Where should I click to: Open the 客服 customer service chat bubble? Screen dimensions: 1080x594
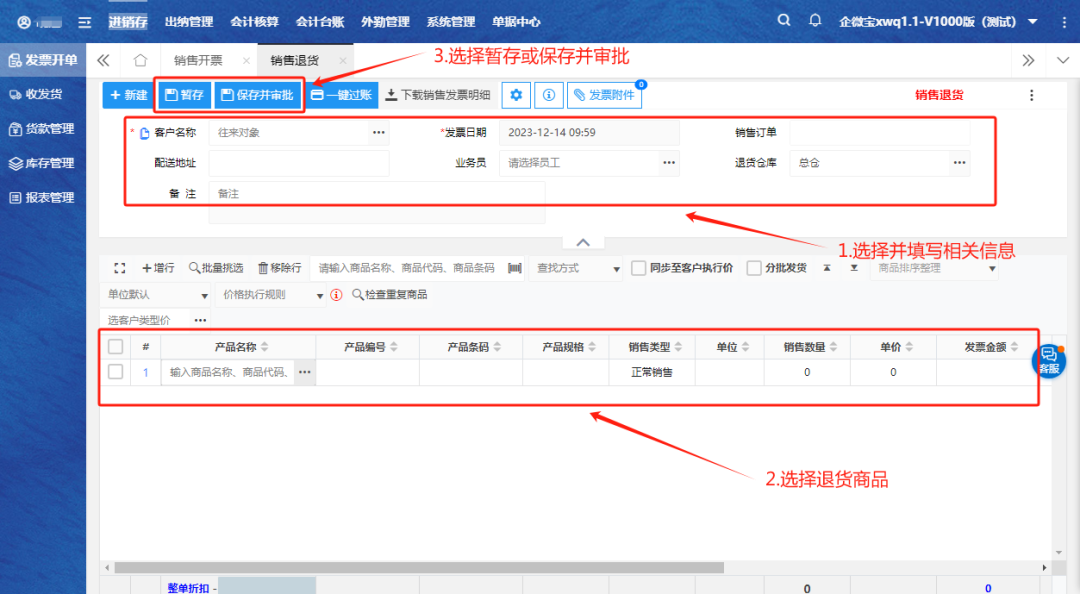coord(1048,360)
